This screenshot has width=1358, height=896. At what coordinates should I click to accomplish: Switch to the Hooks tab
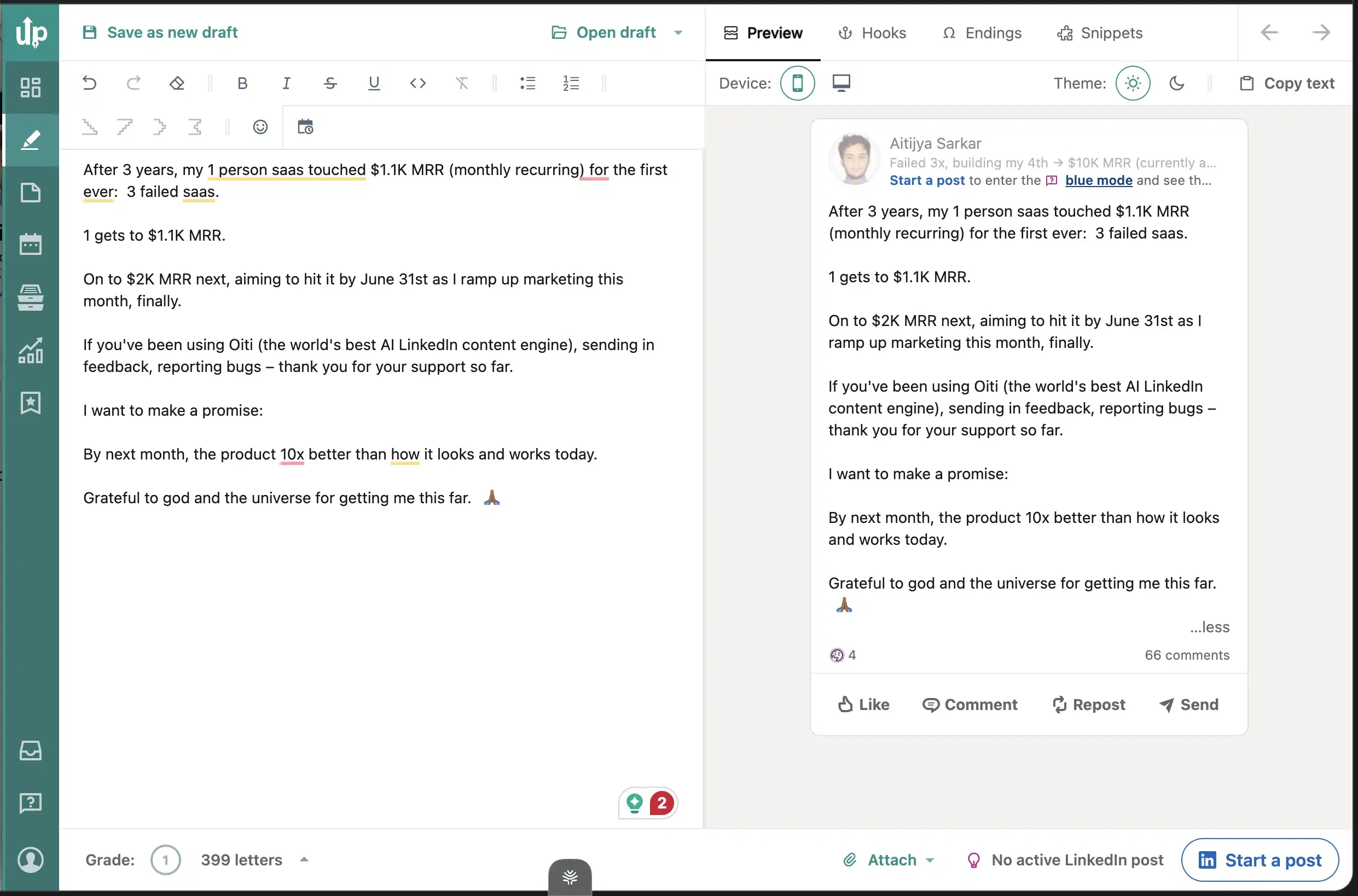pyautogui.click(x=872, y=33)
